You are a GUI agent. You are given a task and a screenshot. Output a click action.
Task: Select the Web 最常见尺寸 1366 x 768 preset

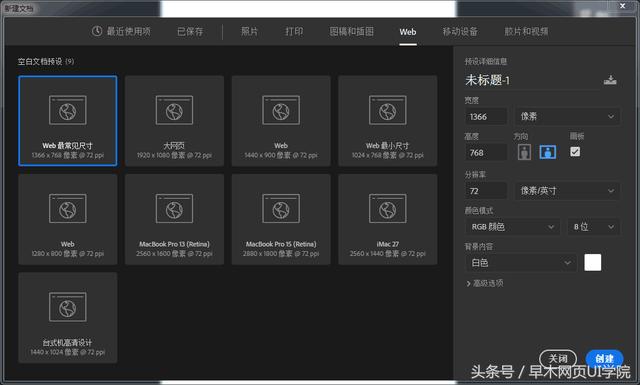68,121
